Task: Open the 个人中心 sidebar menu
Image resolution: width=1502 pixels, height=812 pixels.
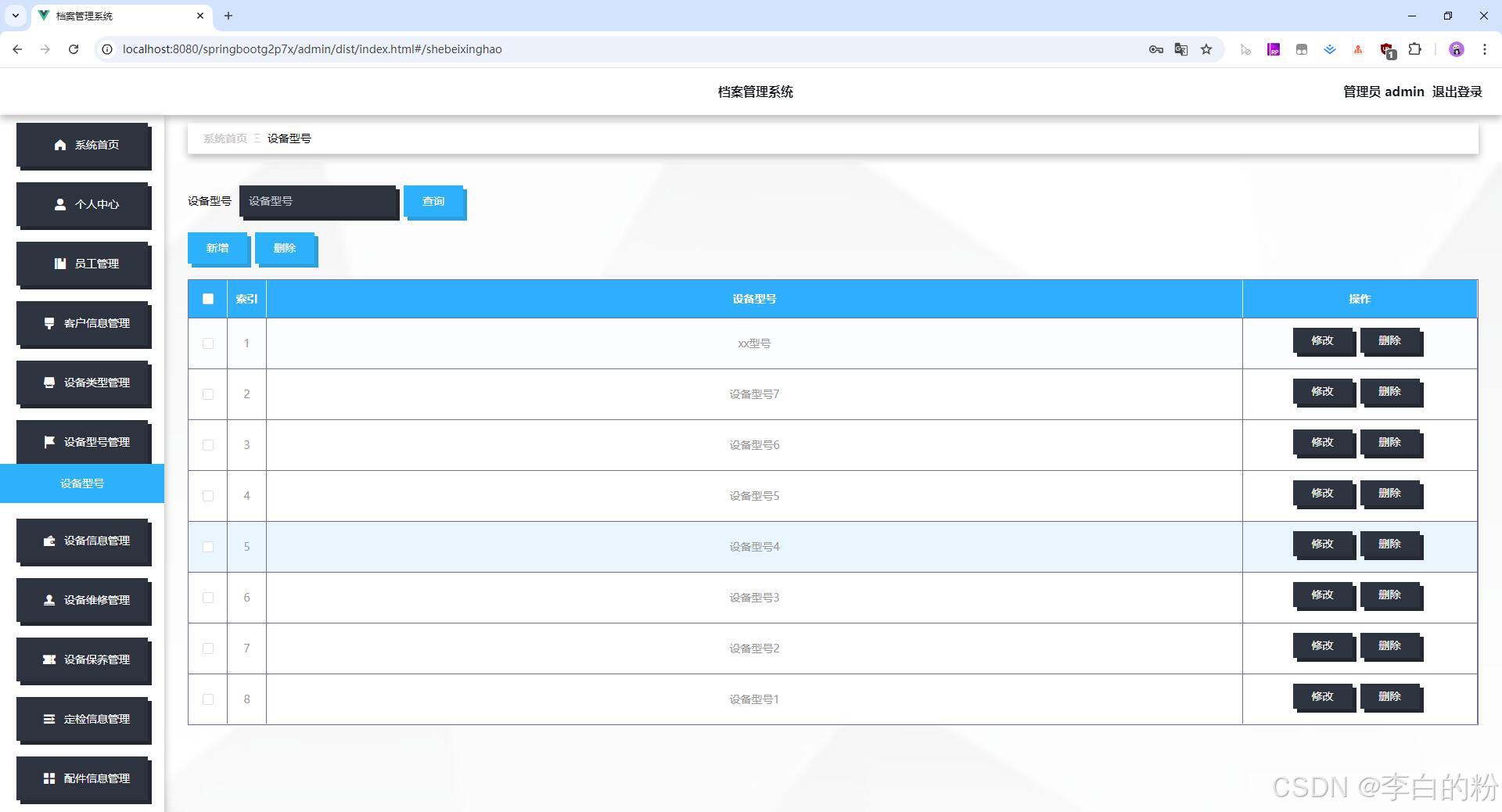Action: click(x=84, y=205)
